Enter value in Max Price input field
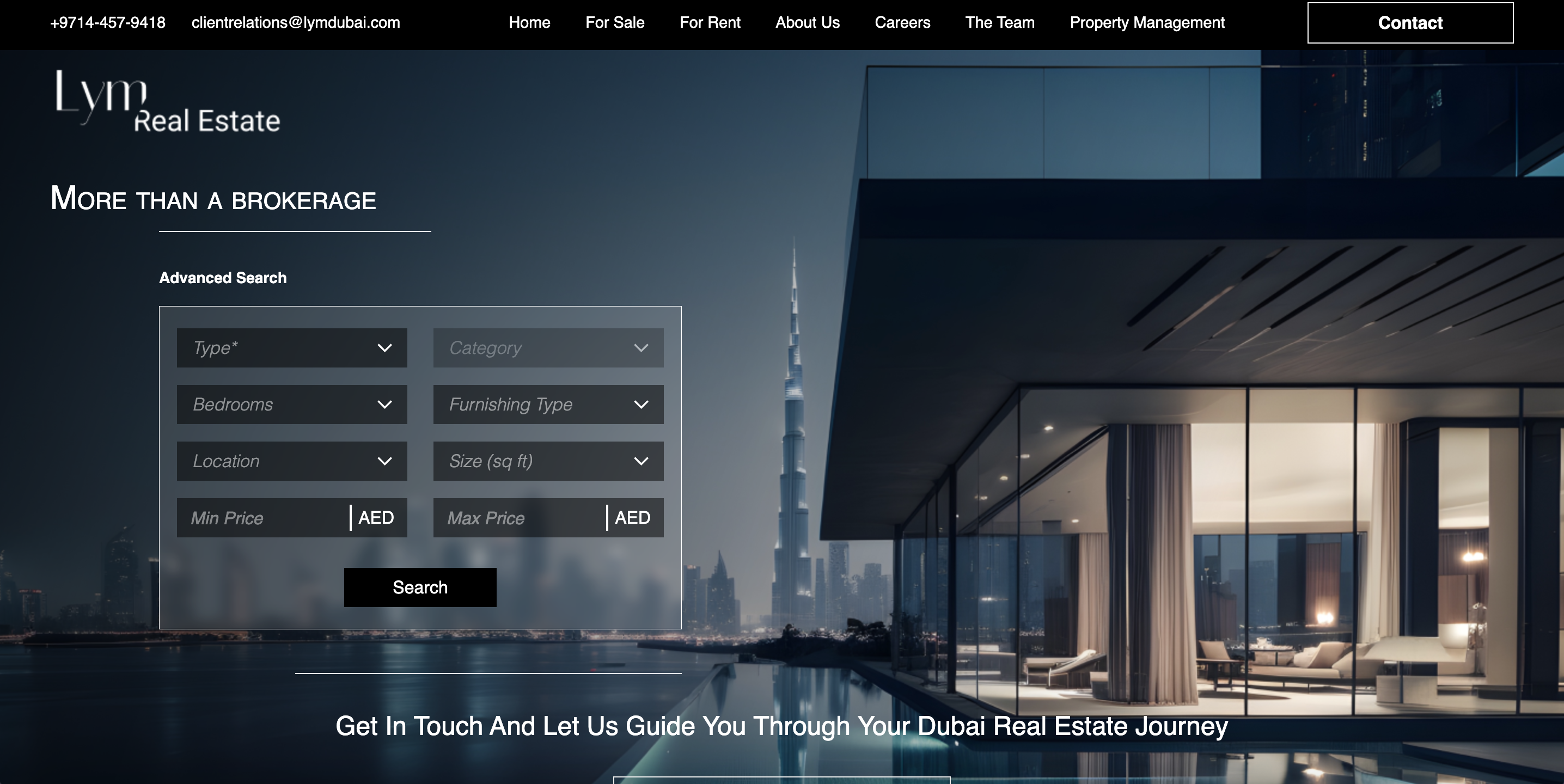 tap(524, 518)
